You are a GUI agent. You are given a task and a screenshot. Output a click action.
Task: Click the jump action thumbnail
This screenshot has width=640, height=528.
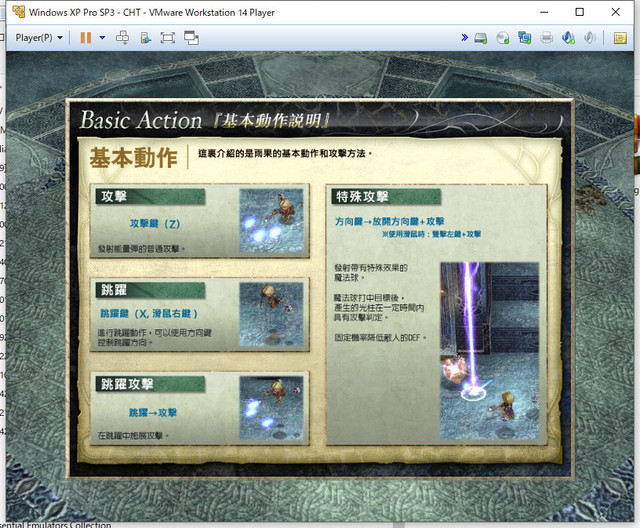[x=271, y=315]
